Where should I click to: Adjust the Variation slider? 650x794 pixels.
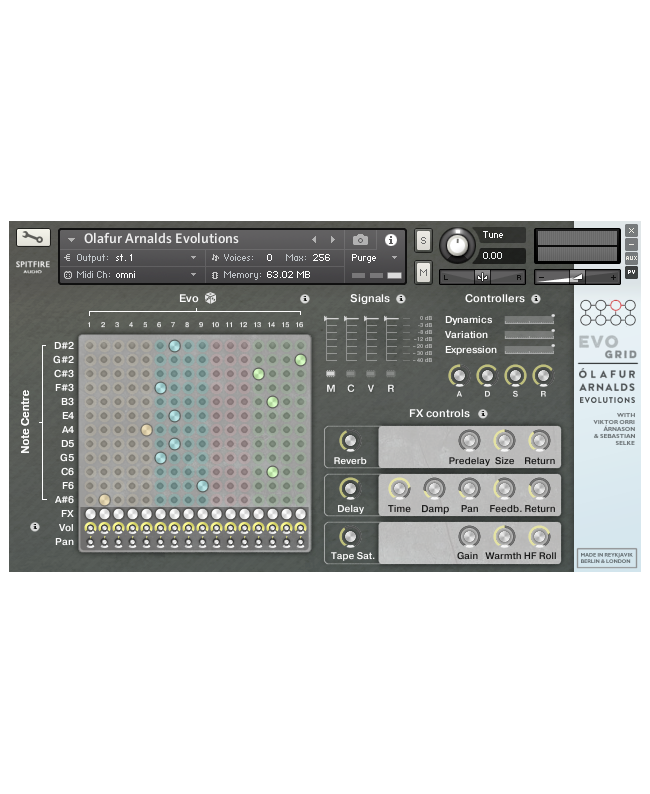click(529, 335)
